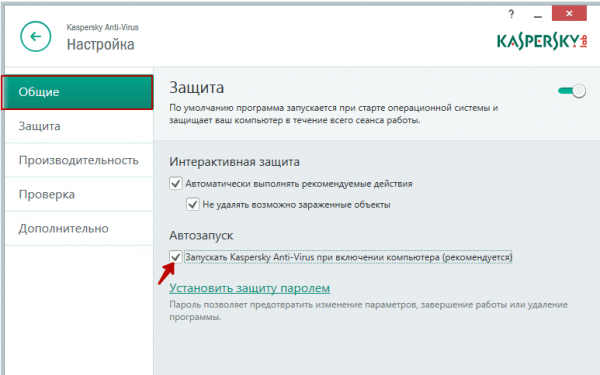
Task: Uncheck Автоматически выполнять рекомендуемые действия
Action: pyautogui.click(x=175, y=184)
